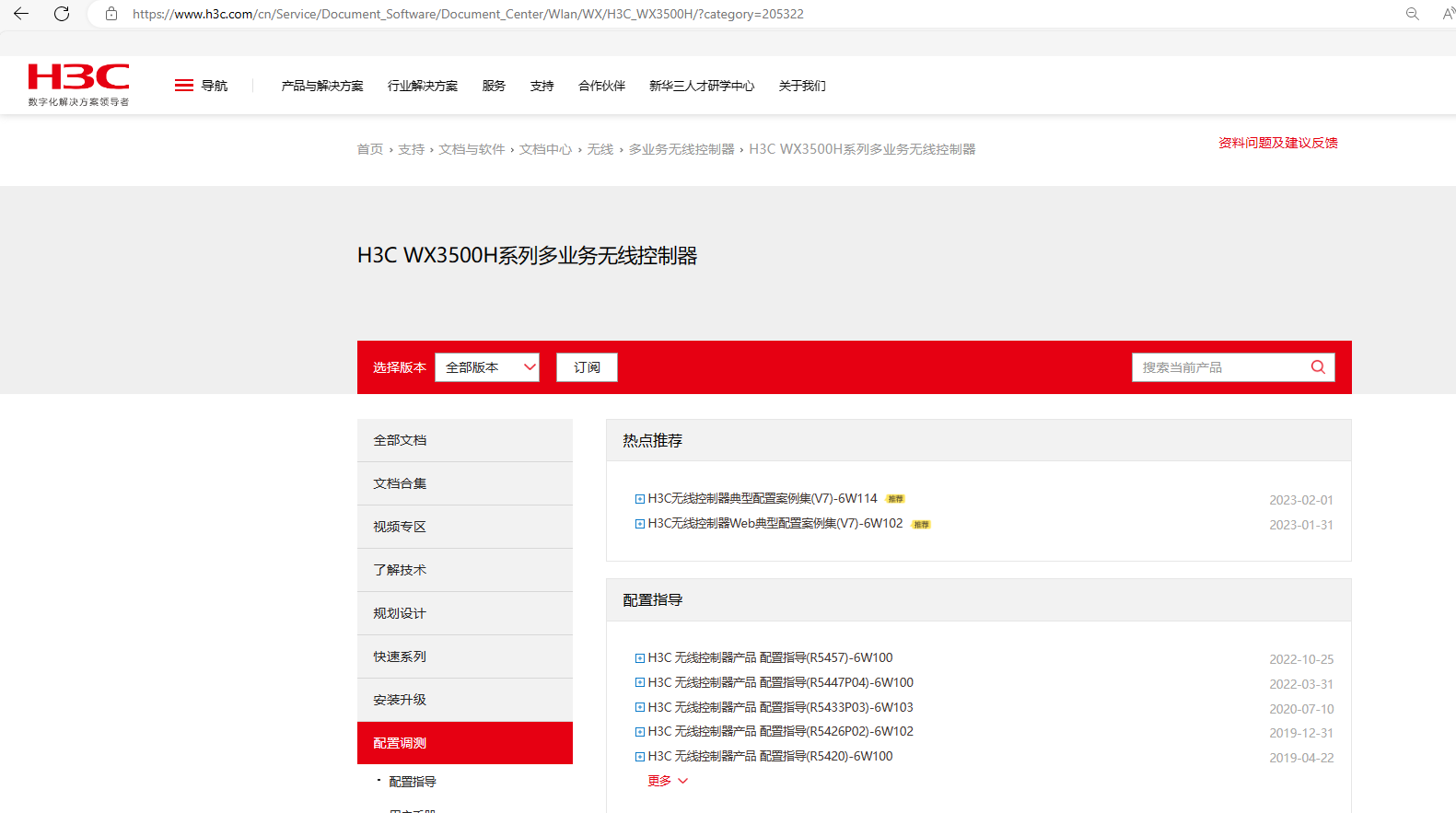Click the plus icon beside 典型配置案例集(V7)-6W114
The image size is (1456, 813).
pos(640,499)
